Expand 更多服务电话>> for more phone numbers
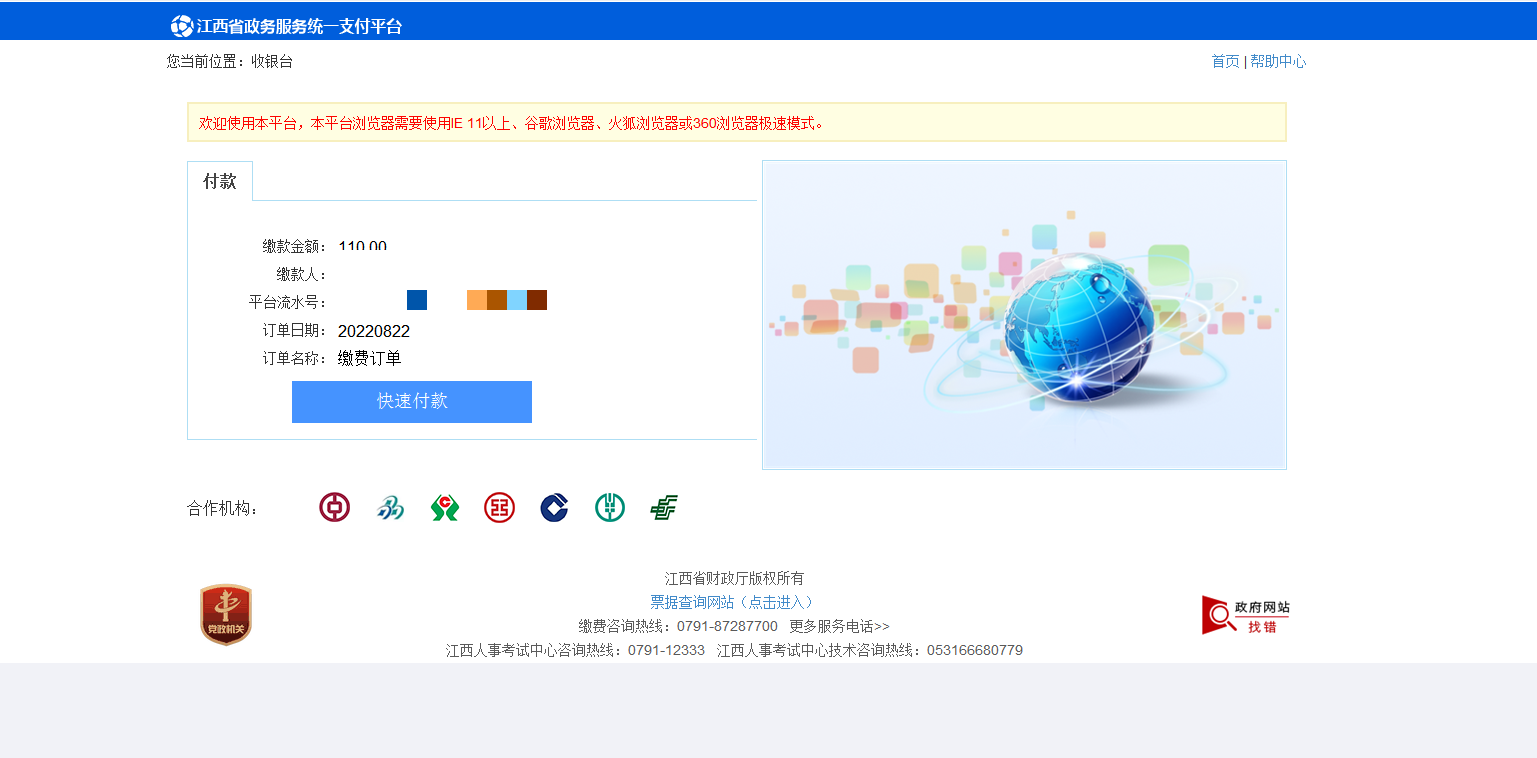1537x758 pixels. coord(839,626)
